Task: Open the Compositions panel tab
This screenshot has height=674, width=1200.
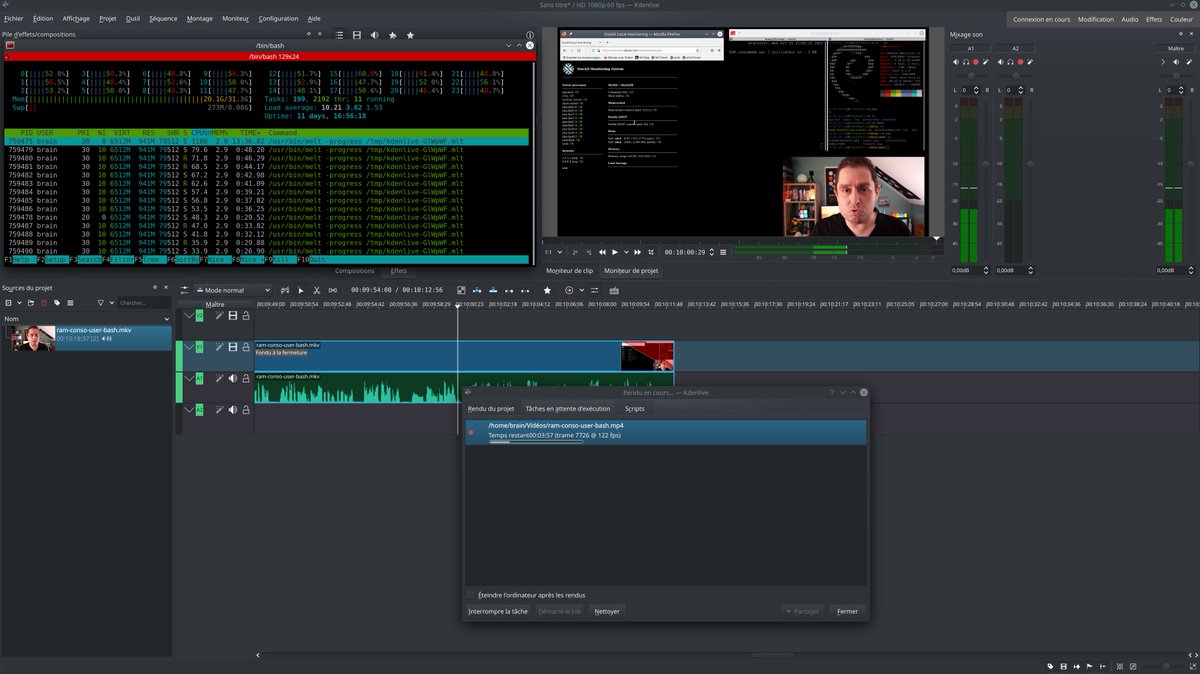Action: tap(354, 271)
